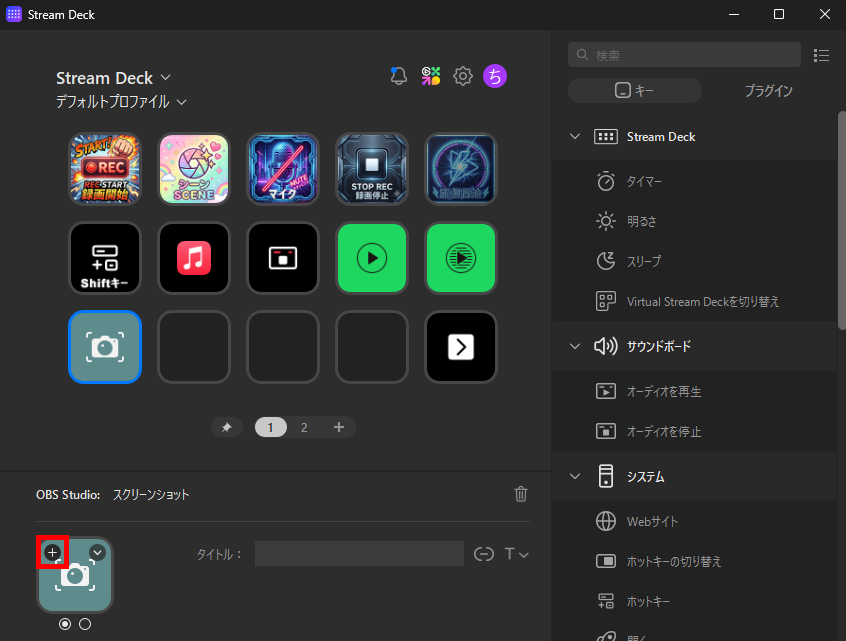Select the STOP REC key

(372, 169)
